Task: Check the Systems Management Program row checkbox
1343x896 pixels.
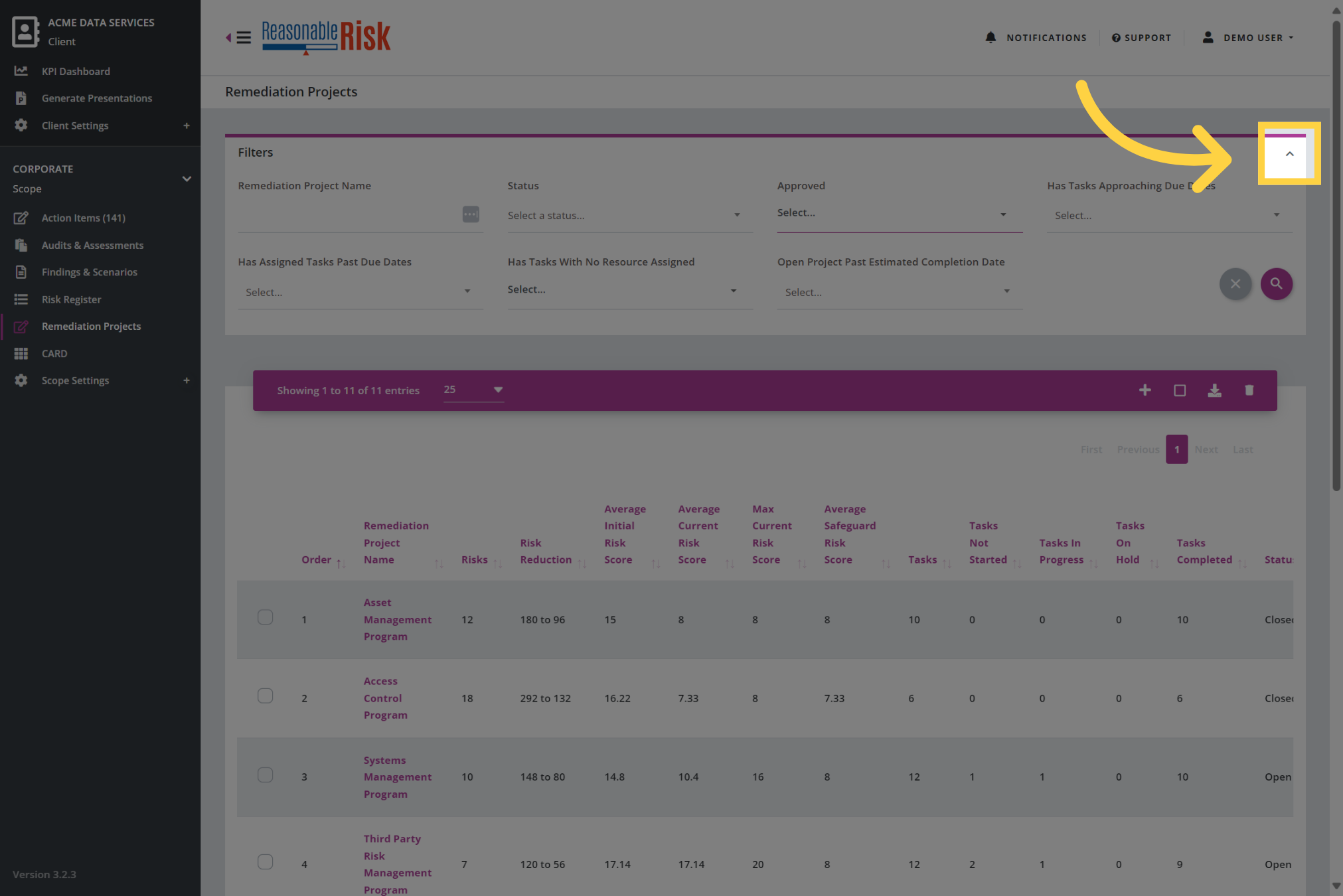Action: (x=265, y=775)
